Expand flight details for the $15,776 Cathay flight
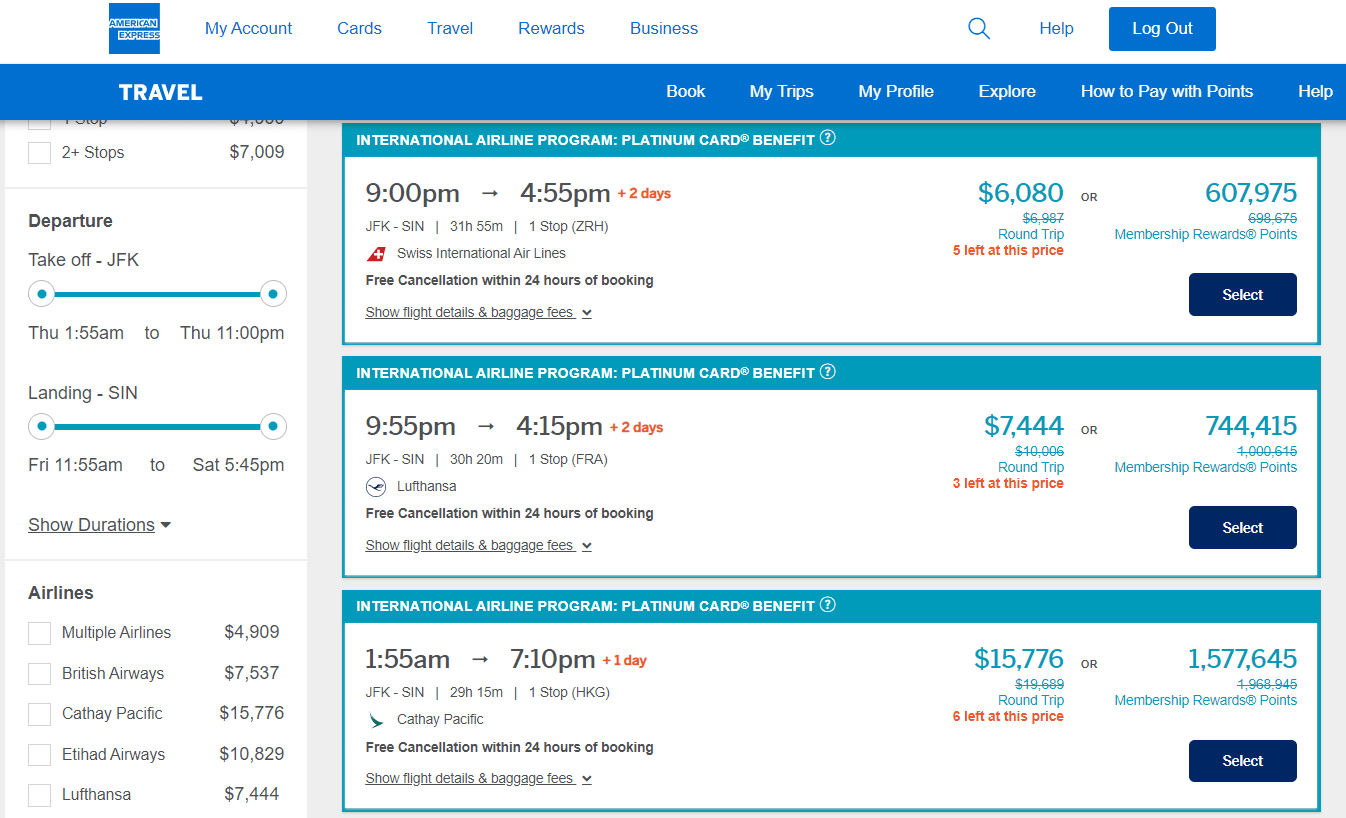 tap(478, 778)
